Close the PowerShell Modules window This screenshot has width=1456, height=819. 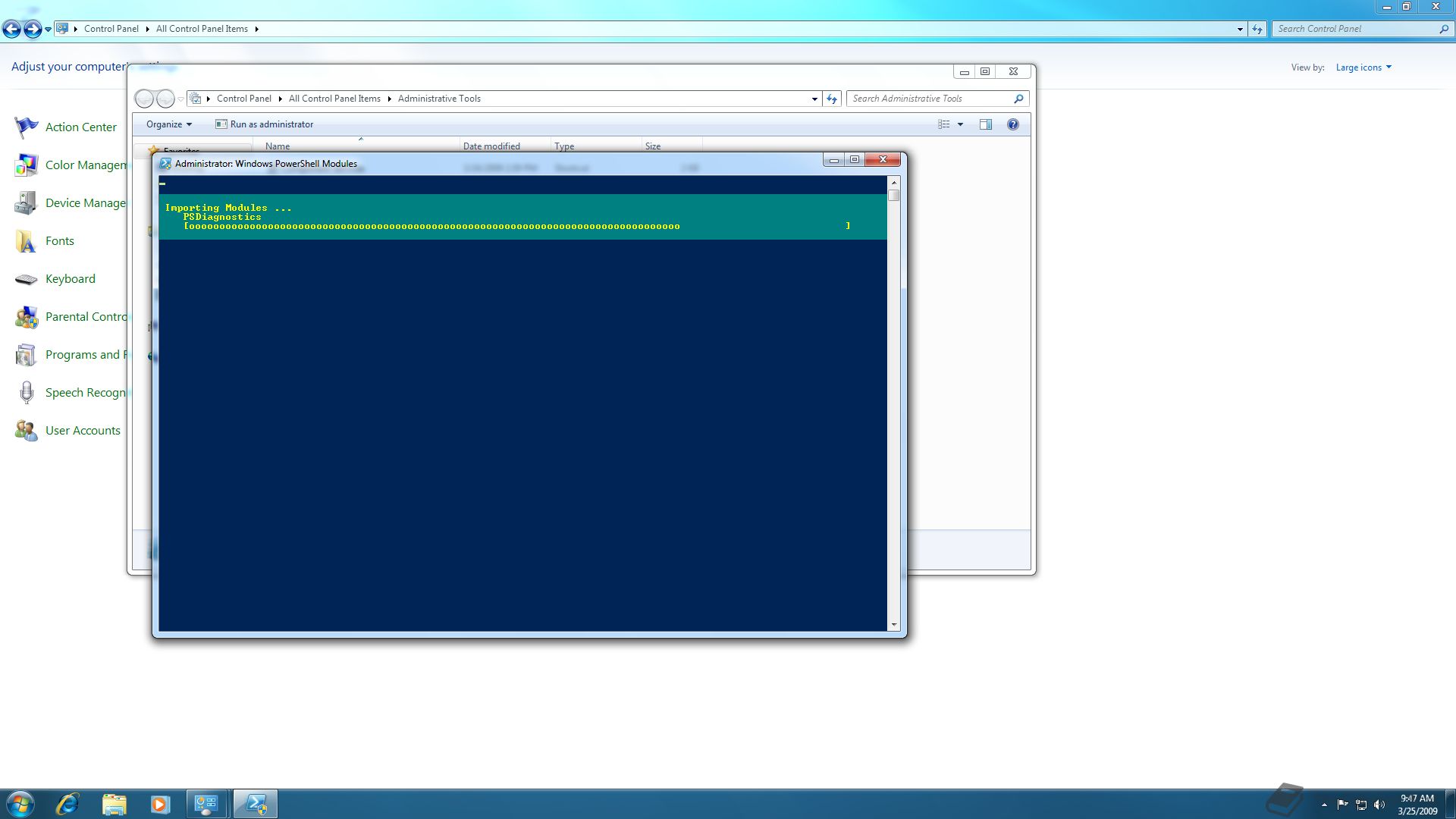[883, 159]
